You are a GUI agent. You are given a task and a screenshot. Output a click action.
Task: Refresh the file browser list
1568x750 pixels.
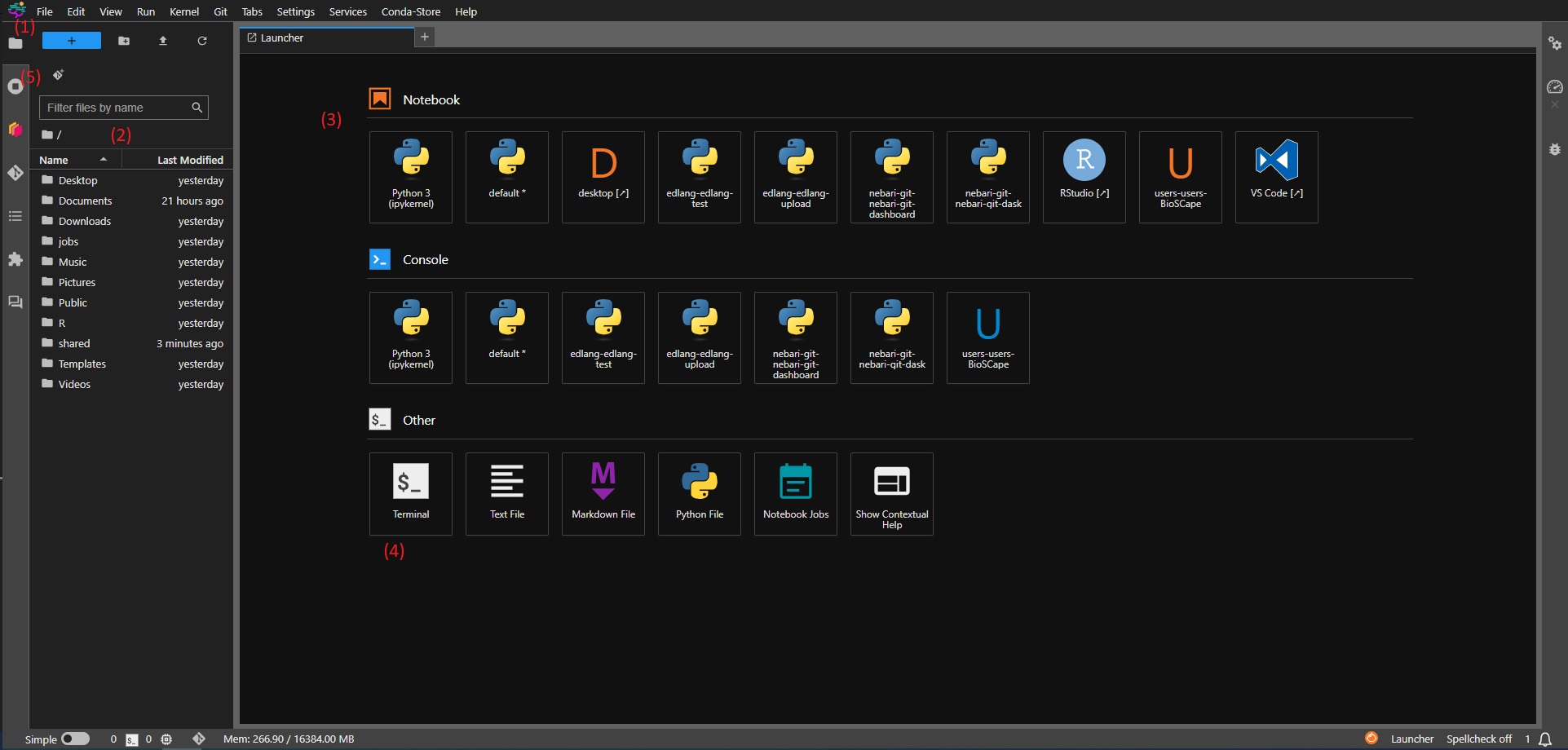coord(202,41)
